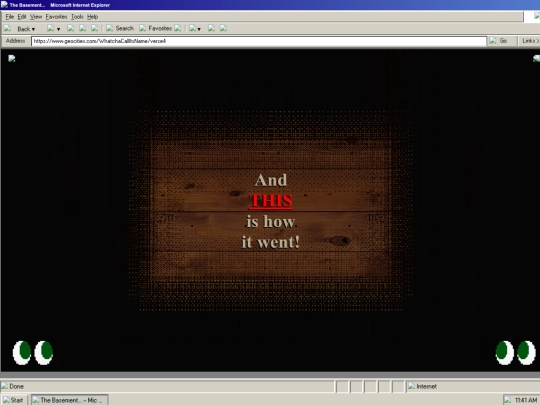
Task: Expand the Mail dropdown arrow
Action: pos(199,29)
